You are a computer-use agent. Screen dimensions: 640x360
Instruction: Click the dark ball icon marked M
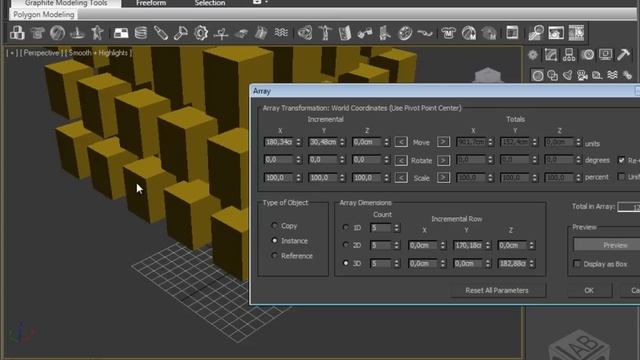pyautogui.click(x=489, y=33)
